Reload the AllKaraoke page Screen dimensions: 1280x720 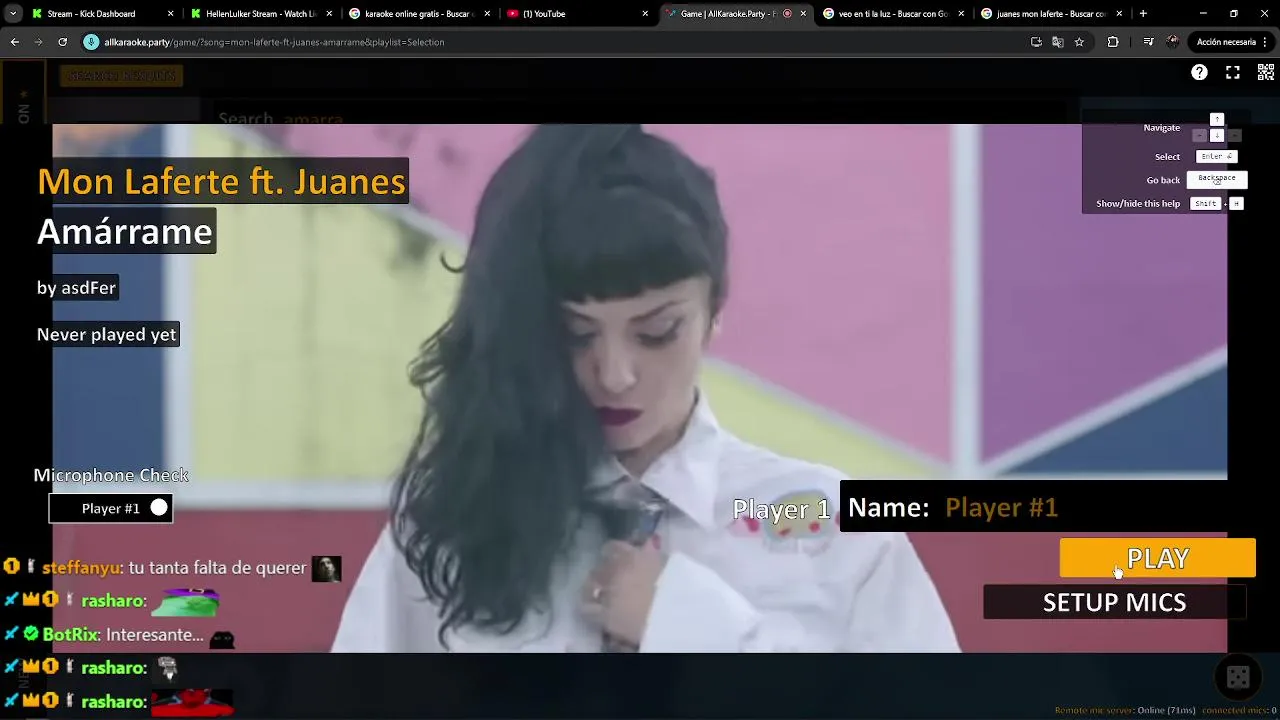click(62, 42)
